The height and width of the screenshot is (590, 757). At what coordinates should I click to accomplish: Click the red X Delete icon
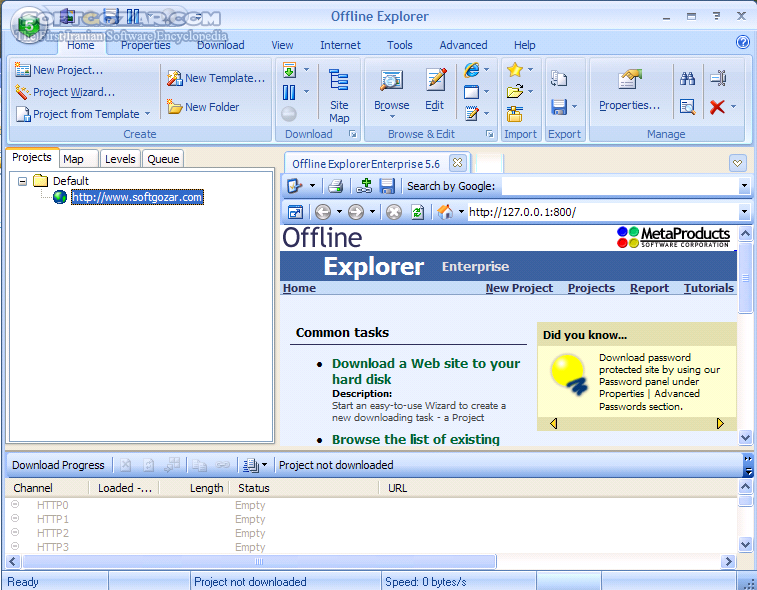coord(717,107)
